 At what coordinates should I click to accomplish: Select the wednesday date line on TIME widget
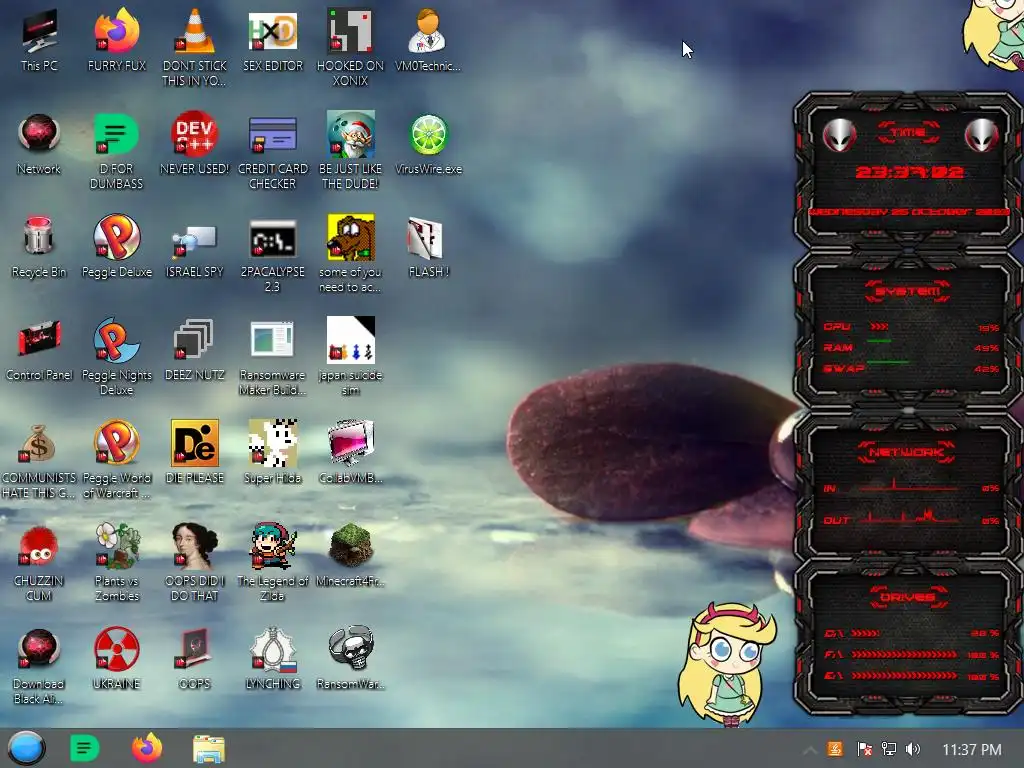(x=909, y=212)
